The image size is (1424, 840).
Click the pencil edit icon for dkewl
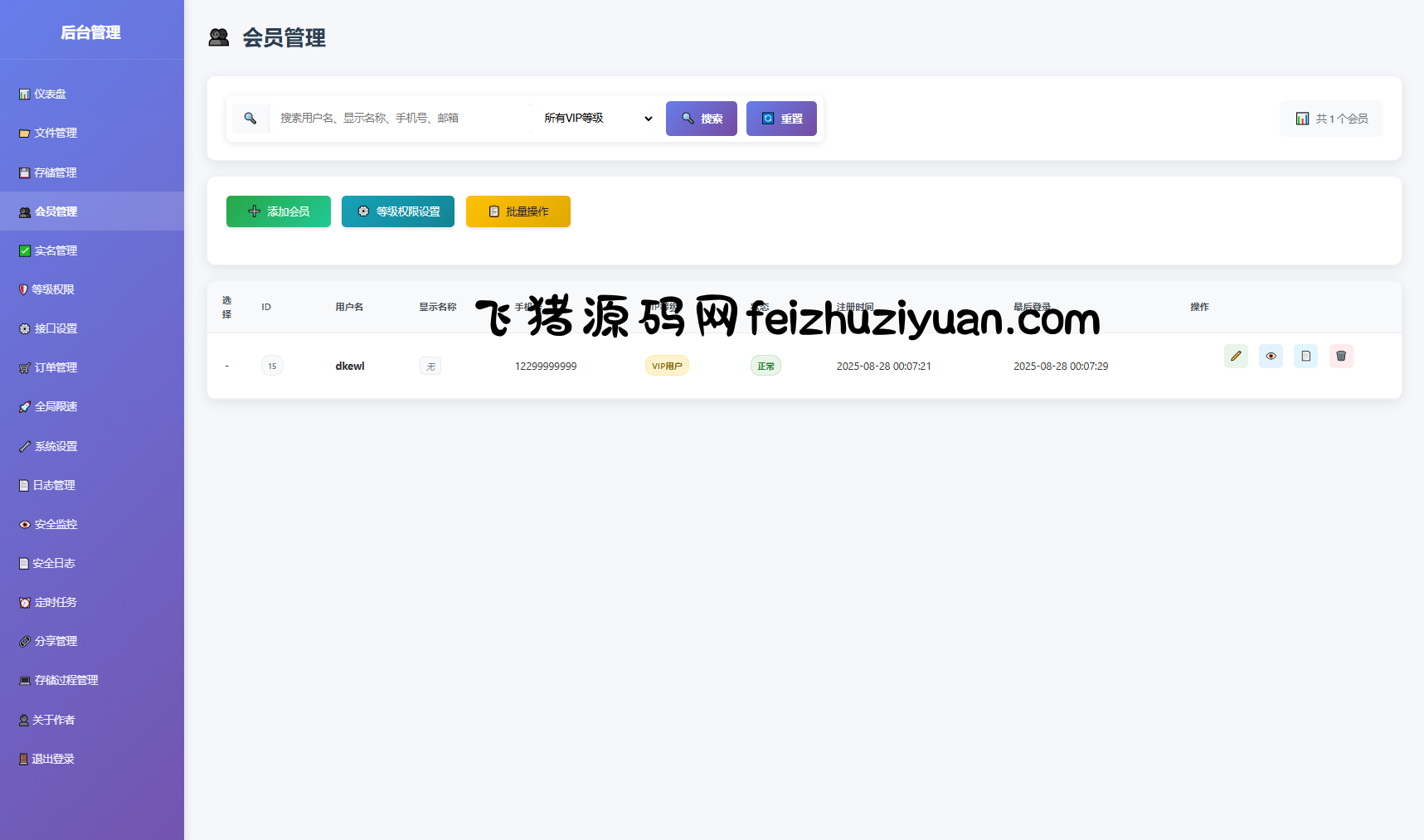coord(1236,357)
